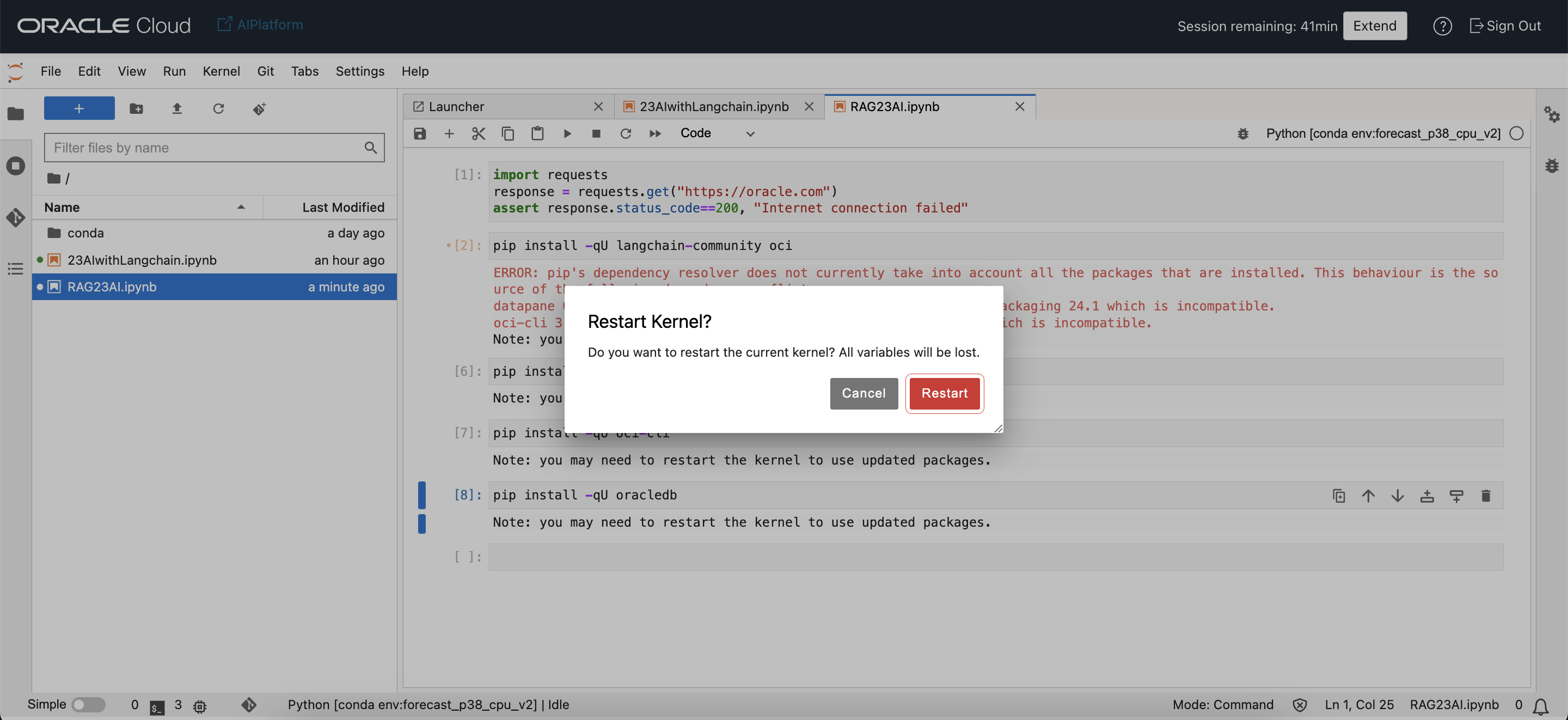Click the save notebook icon
The width and height of the screenshot is (1568, 720).
coord(419,133)
